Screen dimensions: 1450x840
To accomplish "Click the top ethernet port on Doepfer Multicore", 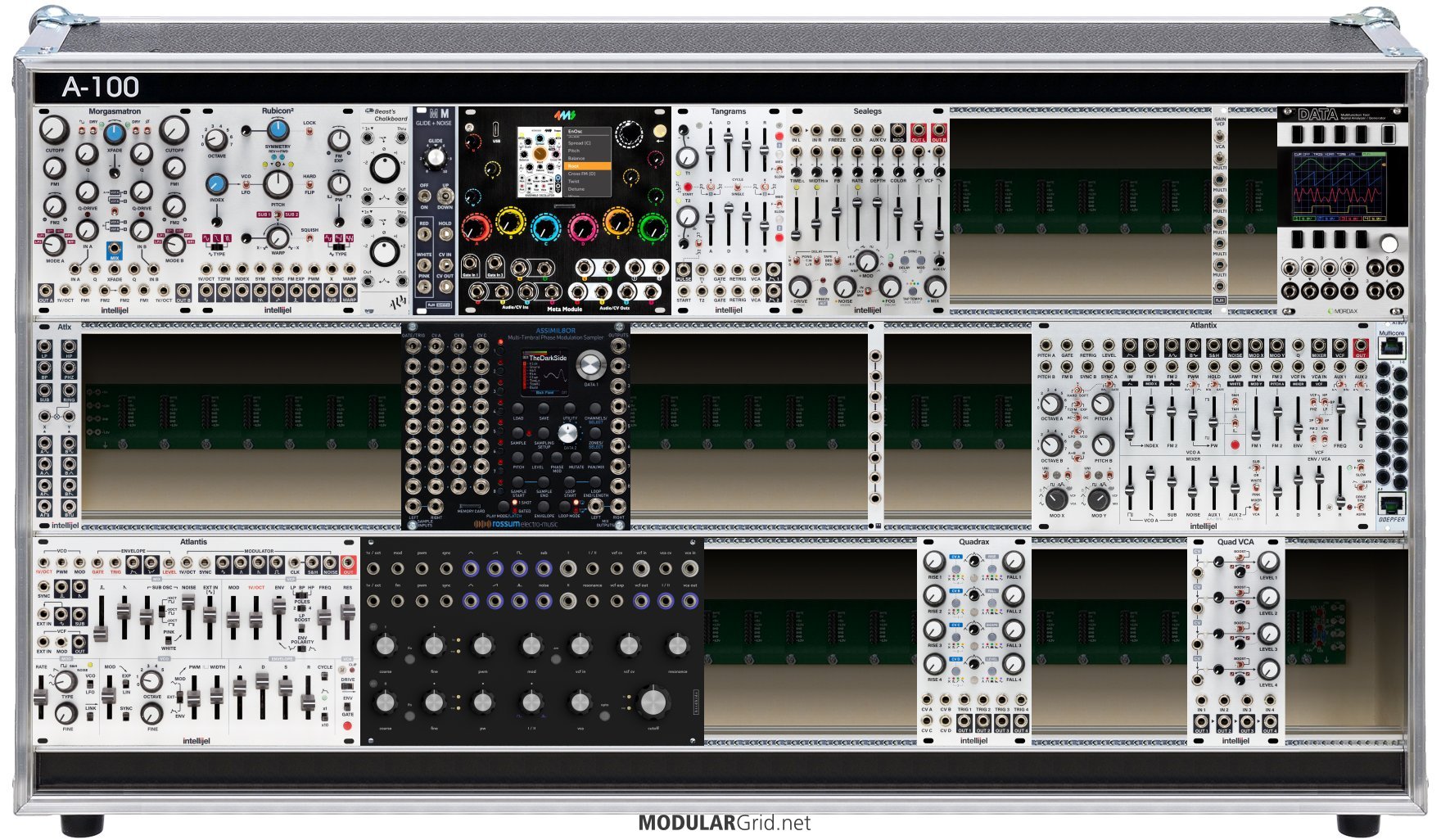I will tap(1391, 347).
